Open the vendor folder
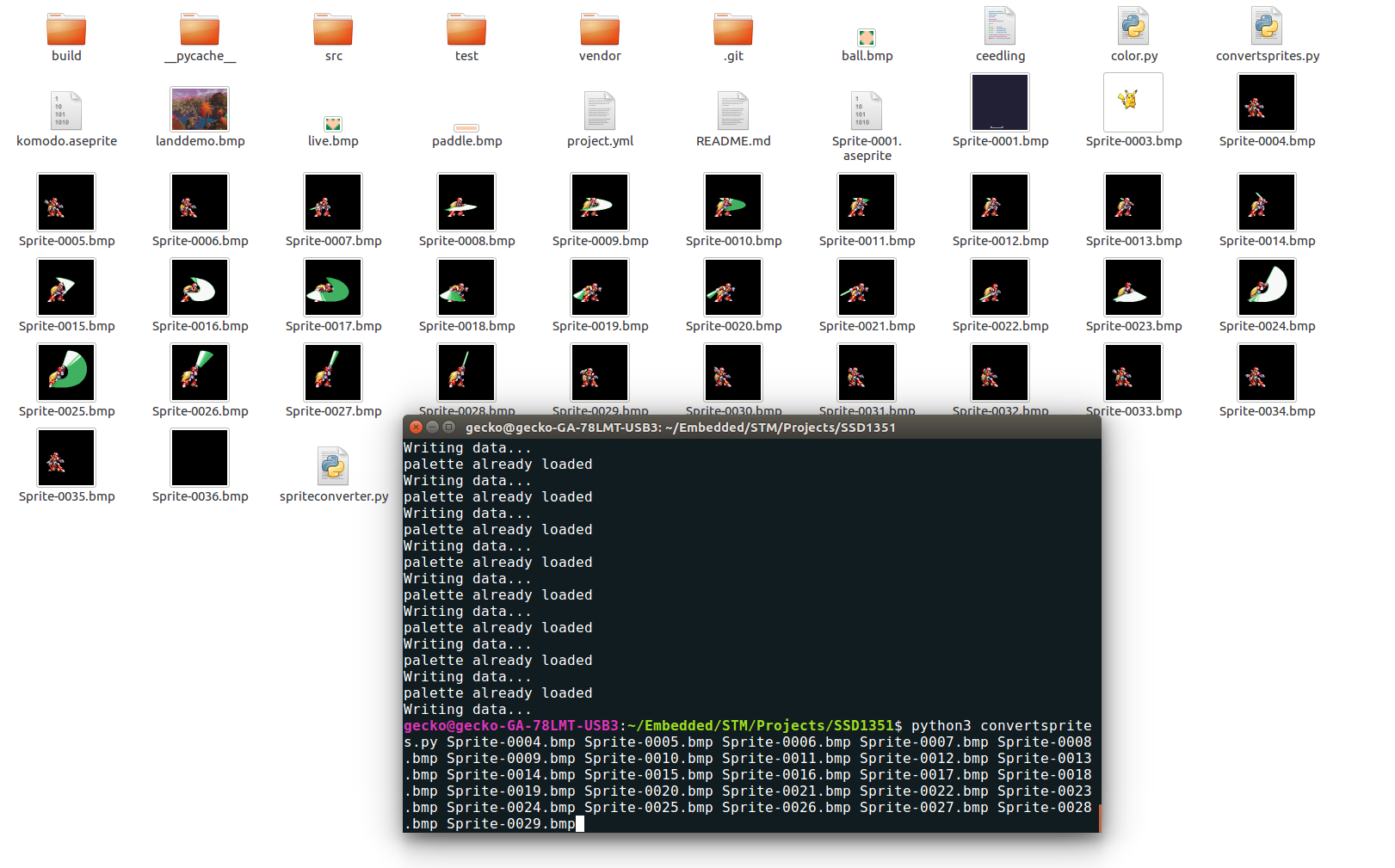Viewport: 1395px width, 868px height. tap(600, 29)
